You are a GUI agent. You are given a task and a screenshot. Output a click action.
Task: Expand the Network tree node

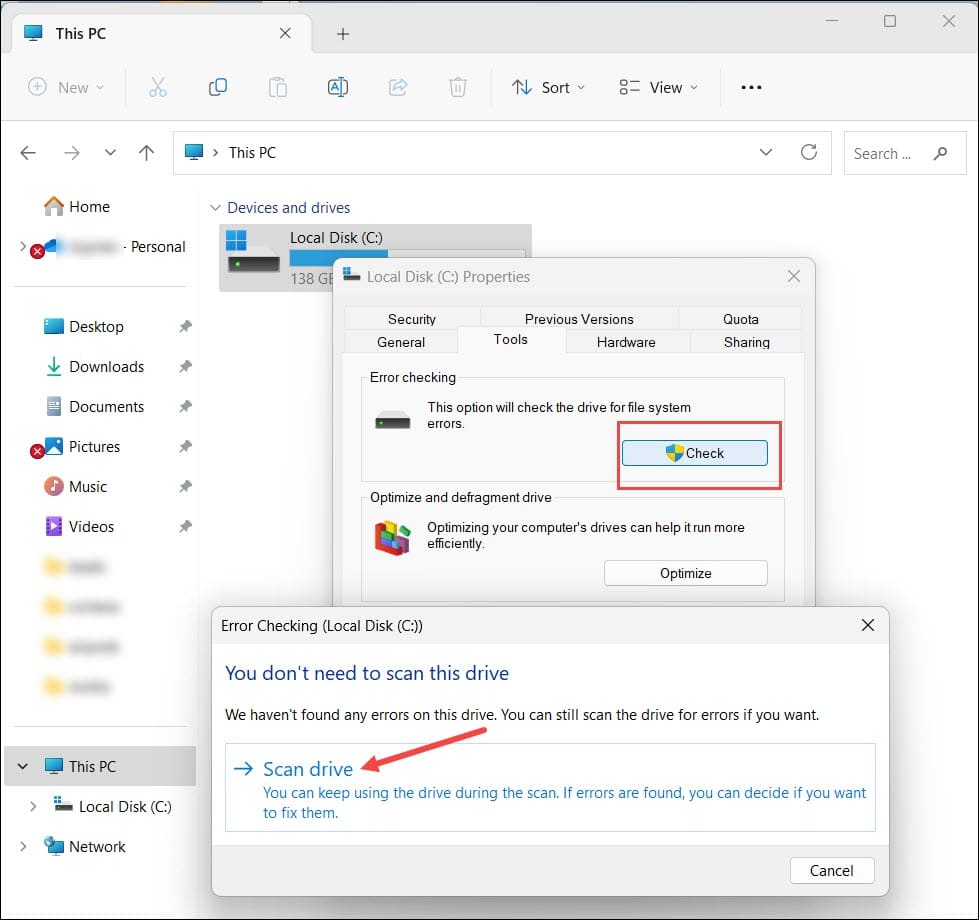pos(23,846)
